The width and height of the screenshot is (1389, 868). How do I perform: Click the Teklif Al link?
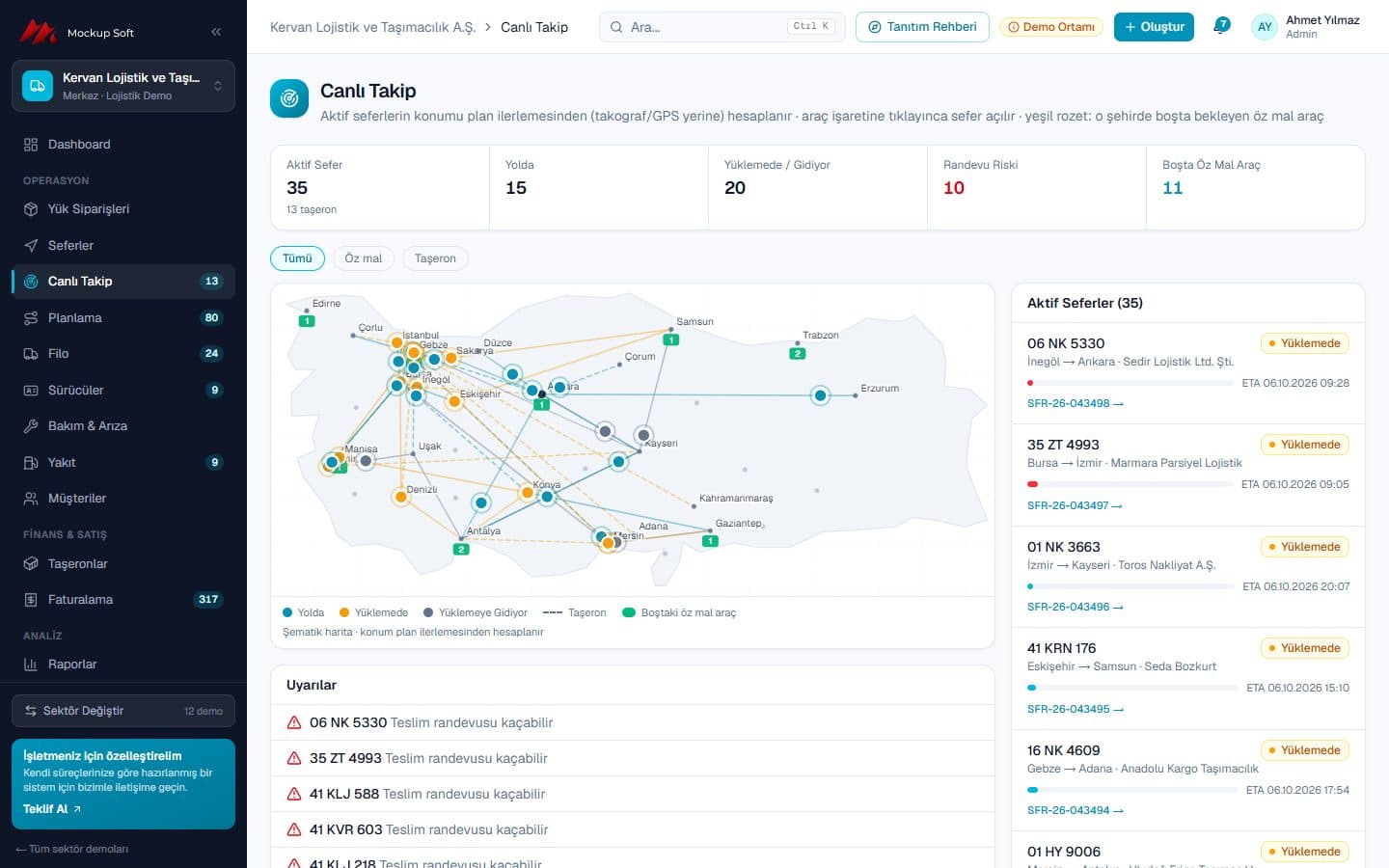(52, 809)
